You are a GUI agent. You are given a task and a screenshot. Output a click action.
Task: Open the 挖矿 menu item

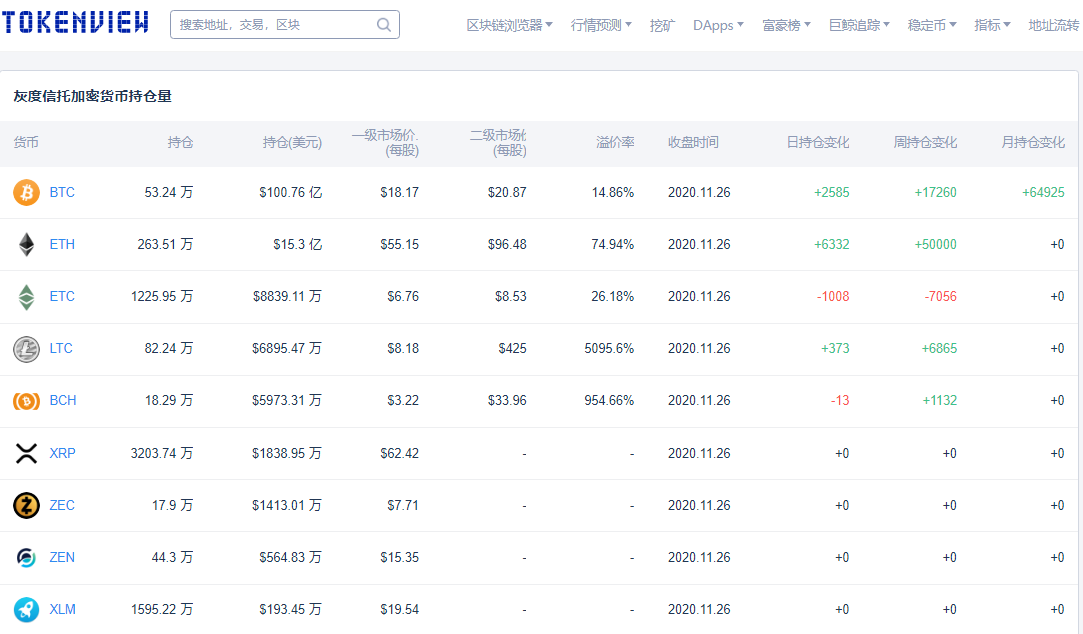click(662, 25)
